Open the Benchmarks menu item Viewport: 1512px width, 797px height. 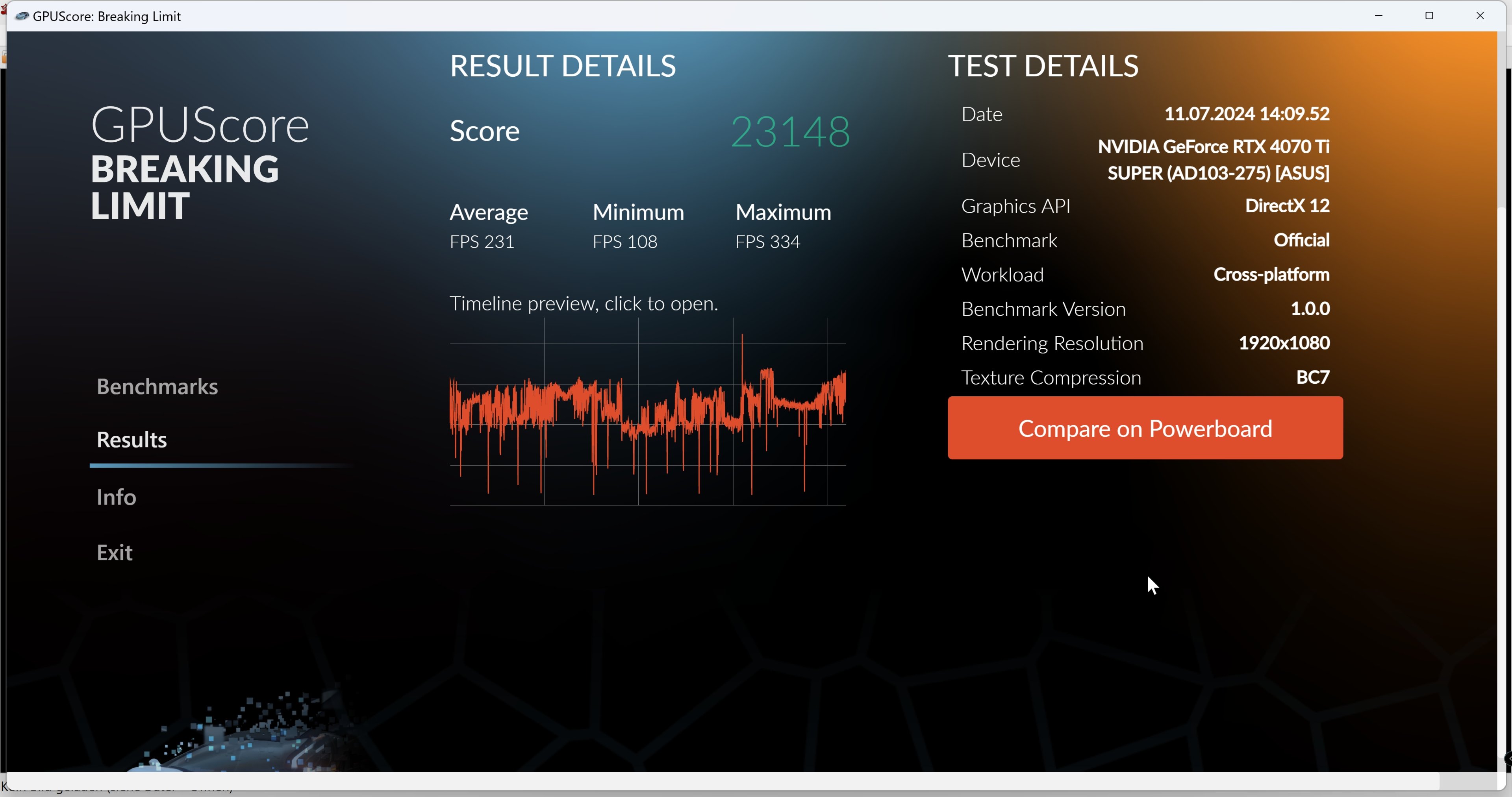click(157, 386)
